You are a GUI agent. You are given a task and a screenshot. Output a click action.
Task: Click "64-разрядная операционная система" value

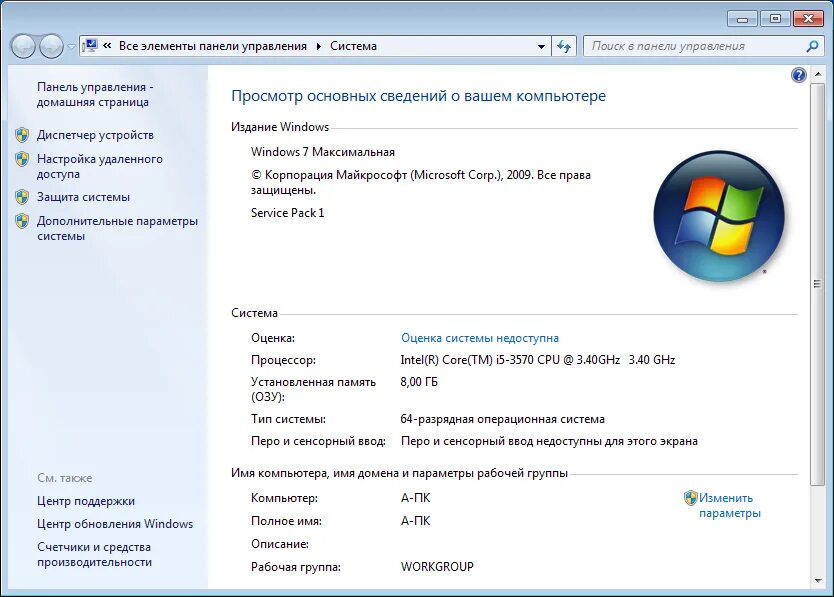503,419
